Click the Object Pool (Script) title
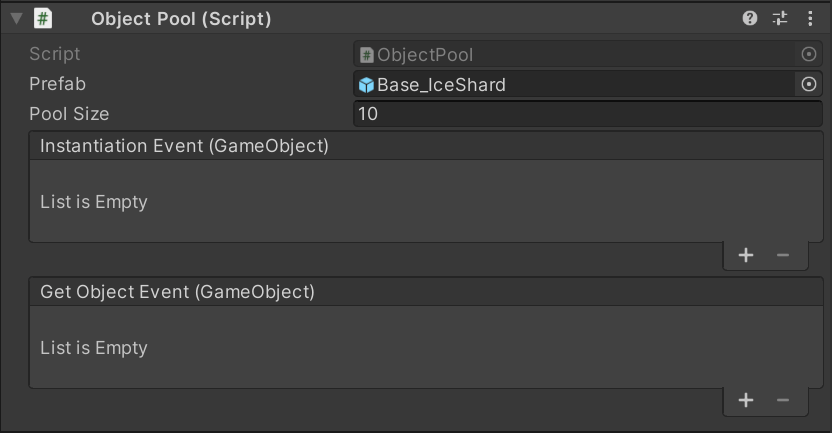The image size is (832, 433). click(181, 18)
